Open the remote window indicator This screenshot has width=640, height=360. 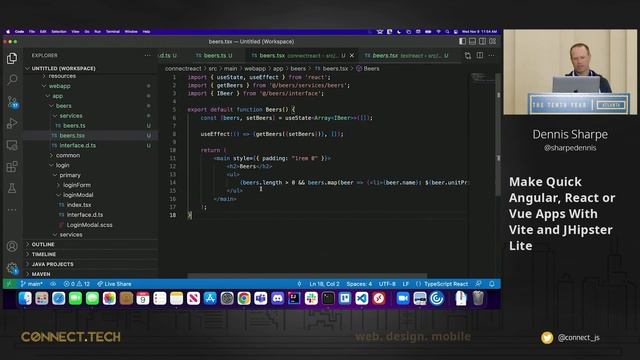9,284
